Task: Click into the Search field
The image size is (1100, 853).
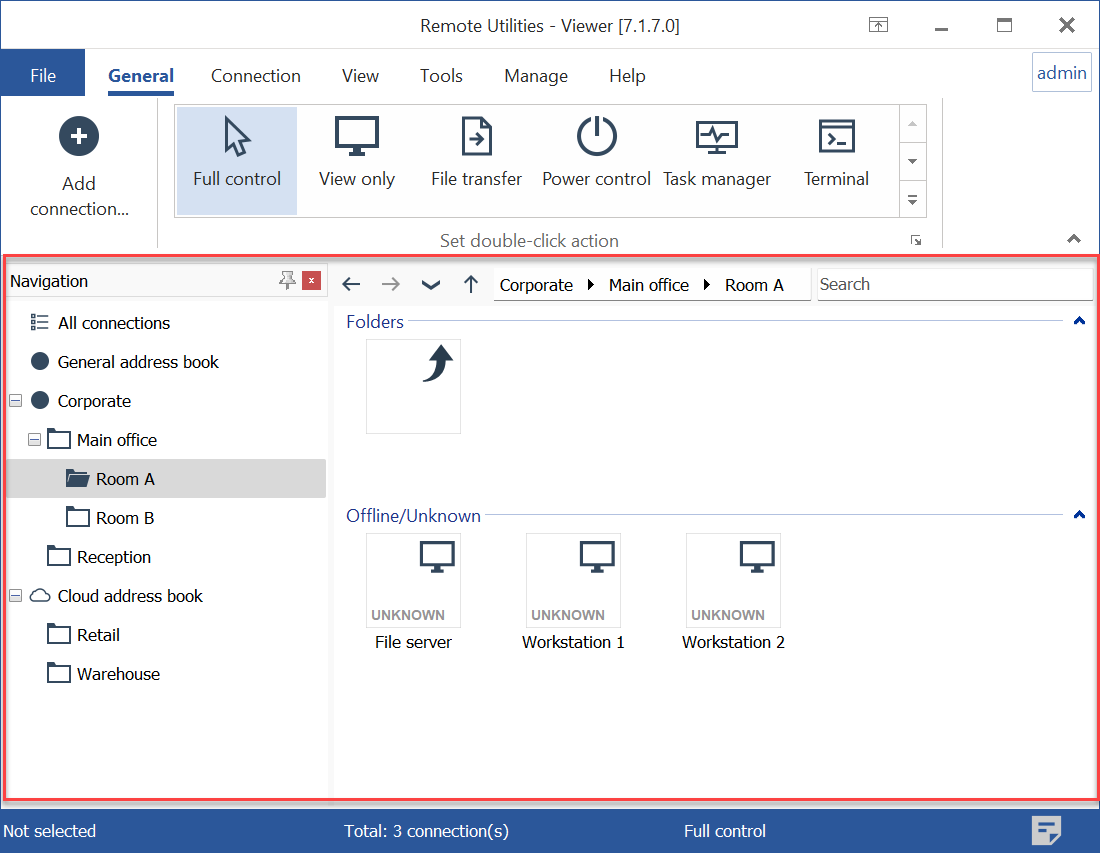Action: (x=953, y=285)
